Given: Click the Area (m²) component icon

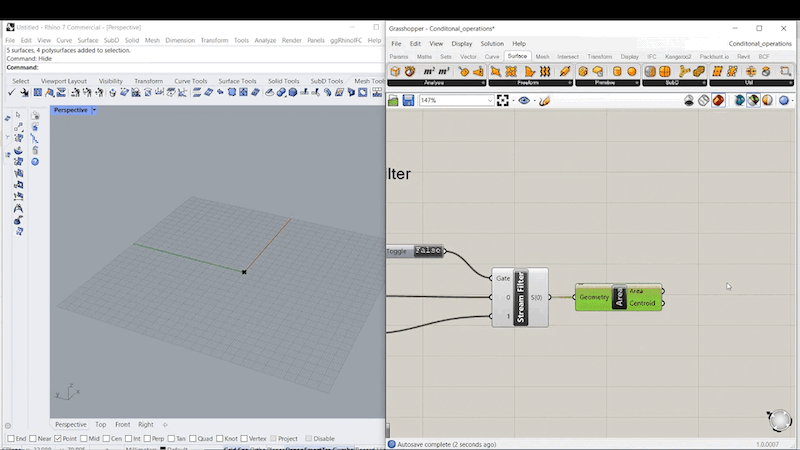Looking at the screenshot, I should (429, 71).
